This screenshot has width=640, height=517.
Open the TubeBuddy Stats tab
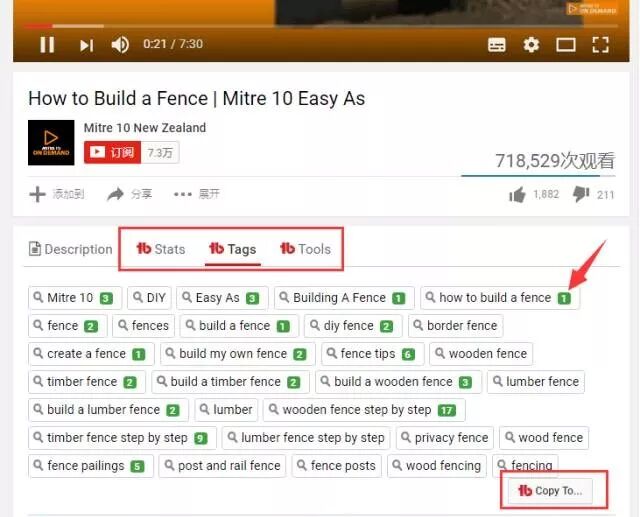click(x=160, y=249)
